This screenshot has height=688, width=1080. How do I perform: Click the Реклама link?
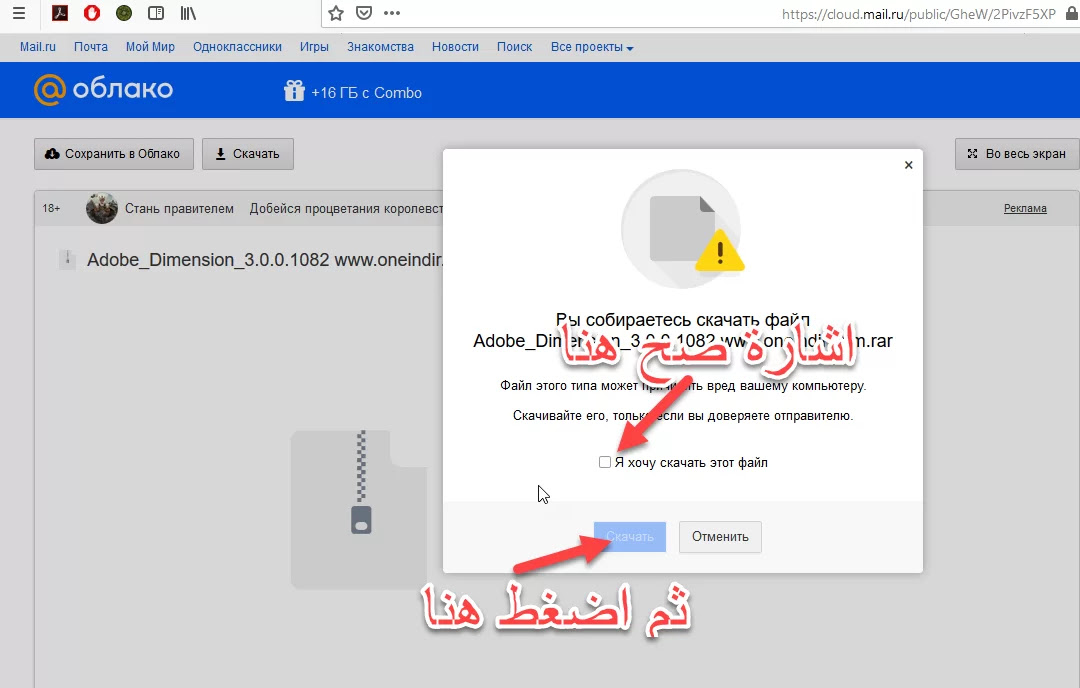(x=1025, y=209)
